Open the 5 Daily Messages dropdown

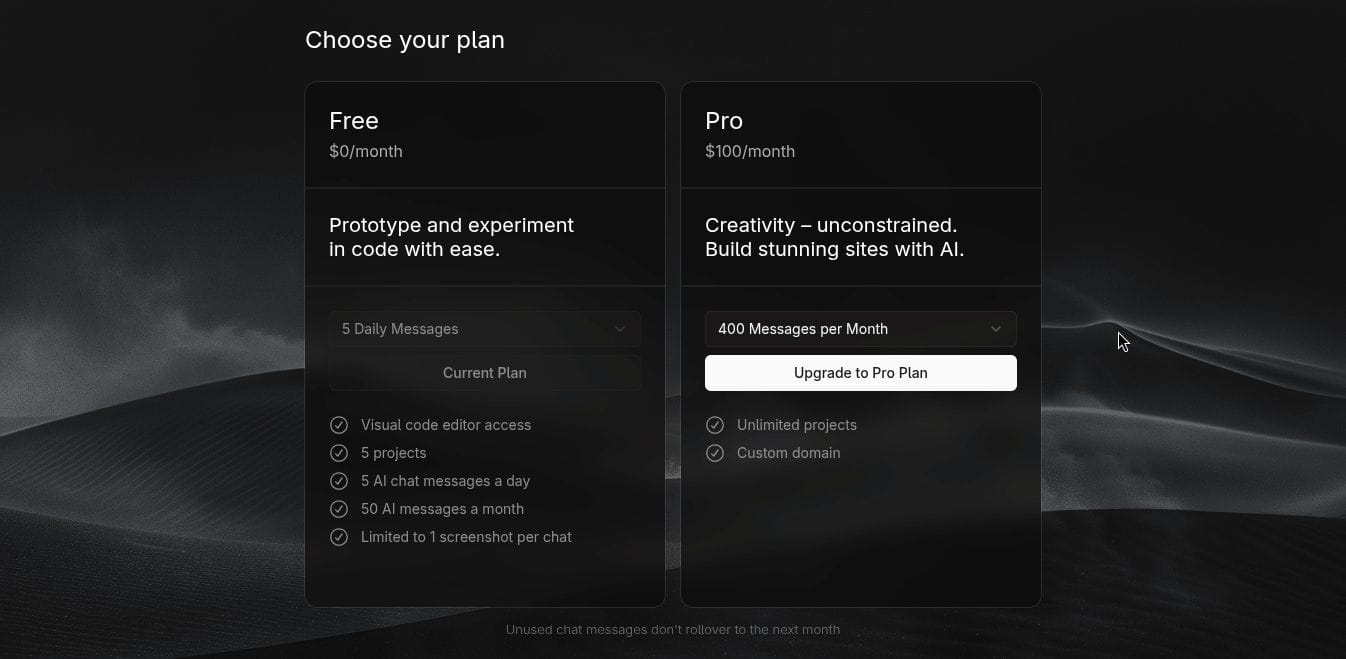pos(484,328)
